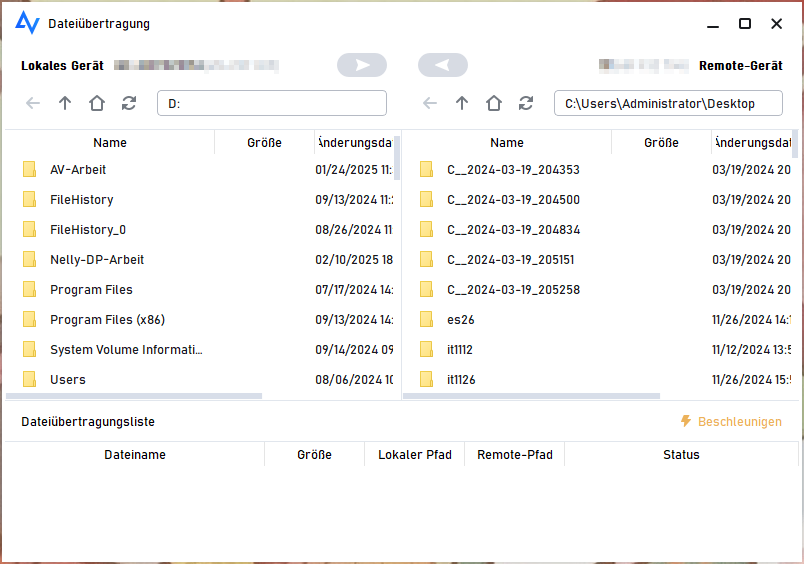Click folder icon of C__2024-03-19_205151
The image size is (804, 564).
pyautogui.click(x=426, y=259)
